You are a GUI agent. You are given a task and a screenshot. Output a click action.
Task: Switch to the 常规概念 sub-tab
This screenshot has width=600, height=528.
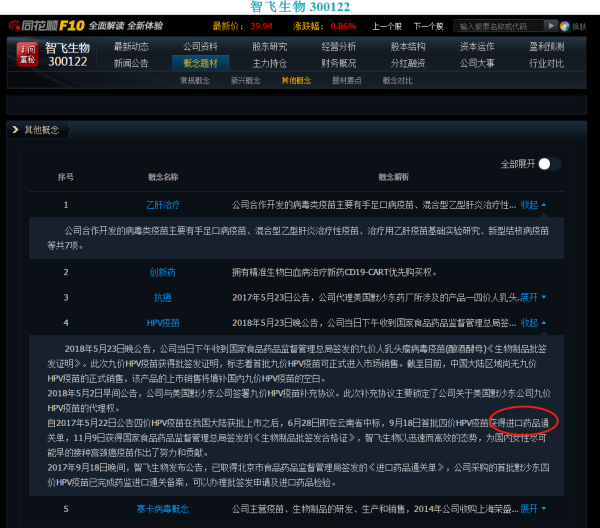(x=195, y=80)
